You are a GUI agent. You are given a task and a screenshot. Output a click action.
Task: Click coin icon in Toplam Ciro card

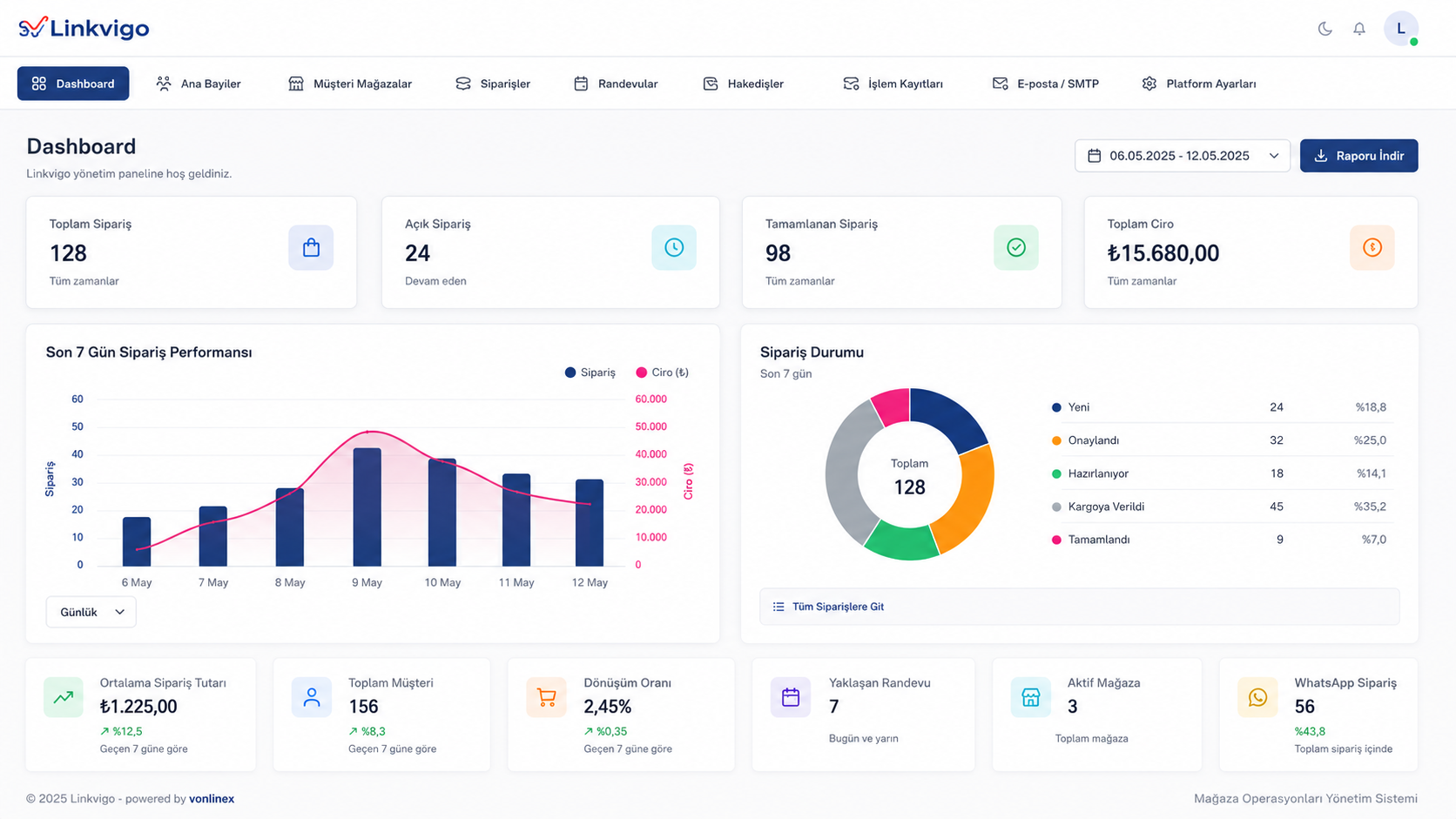tap(1372, 248)
